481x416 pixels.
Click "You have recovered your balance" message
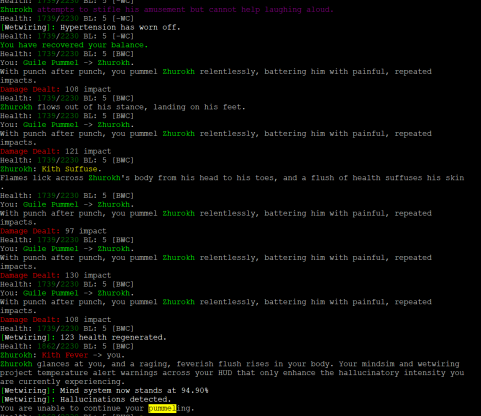pyautogui.click(x=74, y=45)
